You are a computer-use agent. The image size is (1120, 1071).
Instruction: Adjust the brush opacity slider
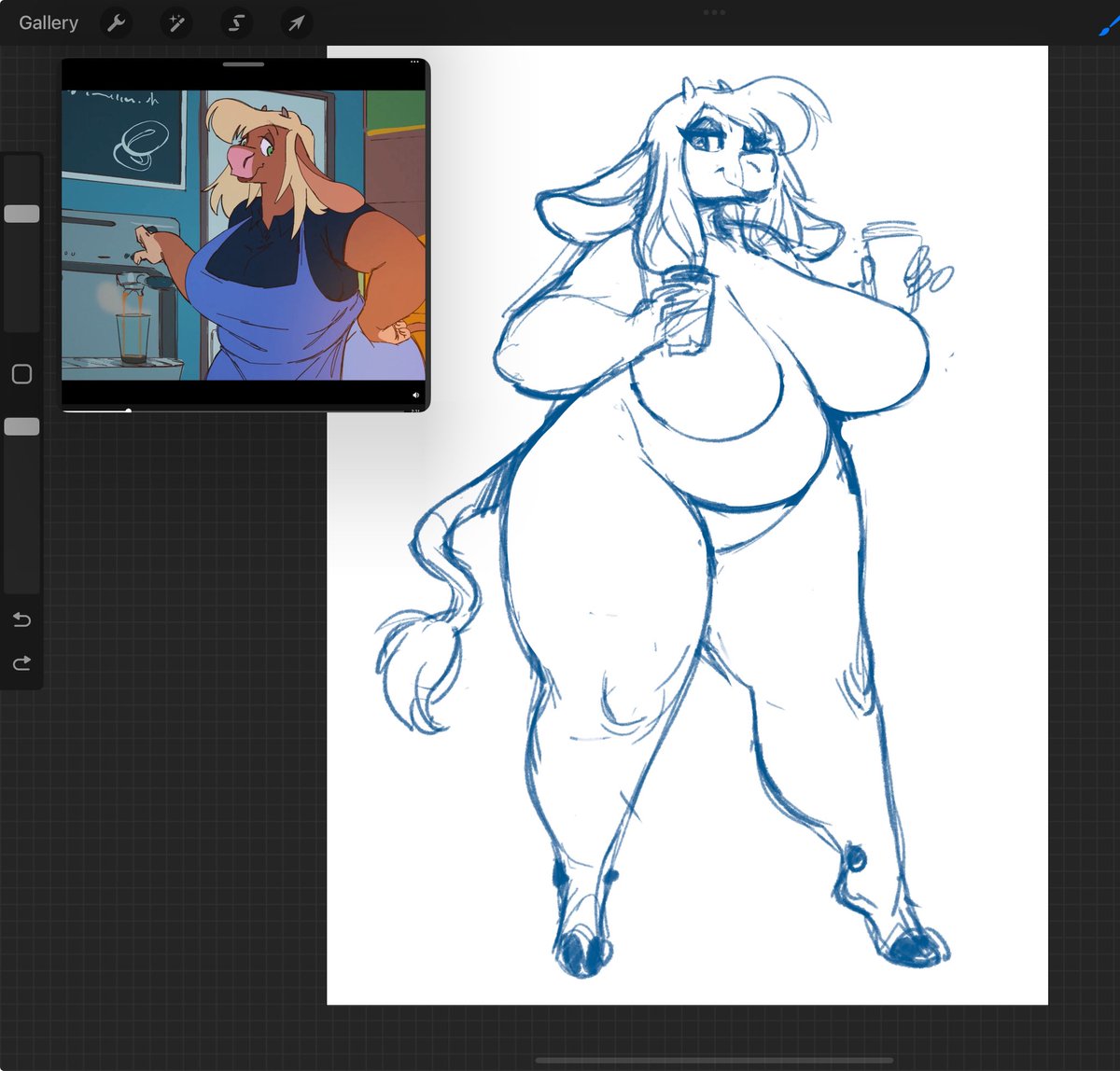pos(21,425)
